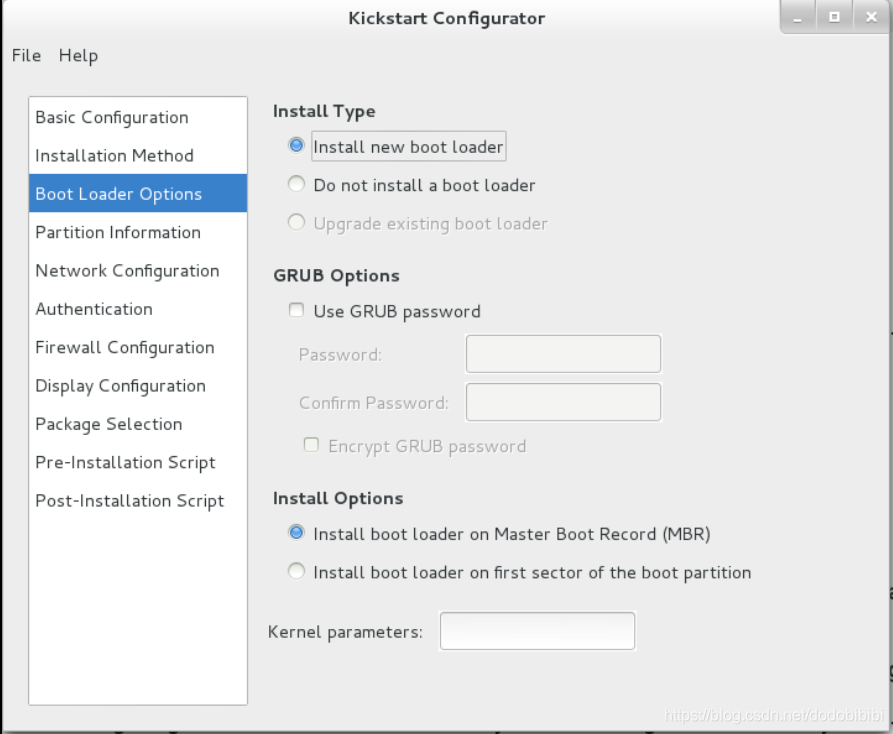Click the Kernel parameters text box

(537, 631)
